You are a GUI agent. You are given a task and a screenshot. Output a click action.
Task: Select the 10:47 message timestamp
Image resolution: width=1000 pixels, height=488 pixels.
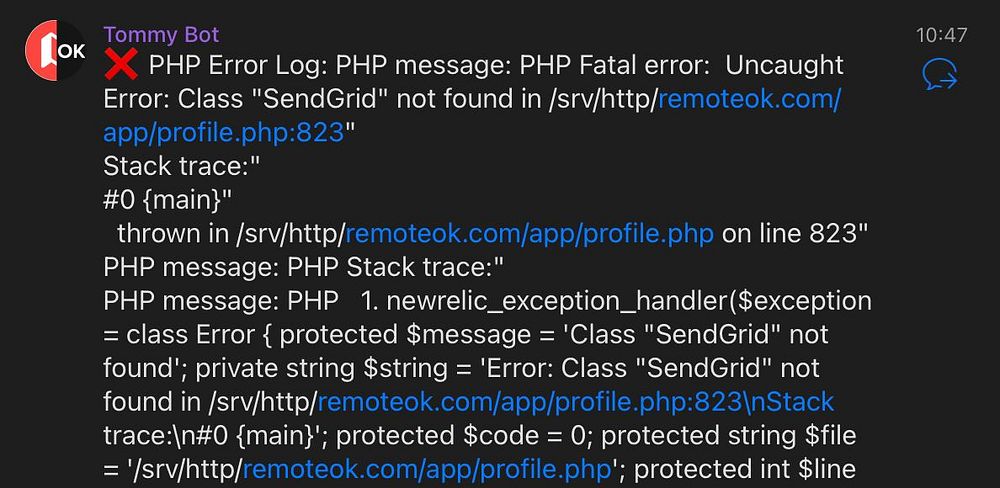(x=941, y=35)
